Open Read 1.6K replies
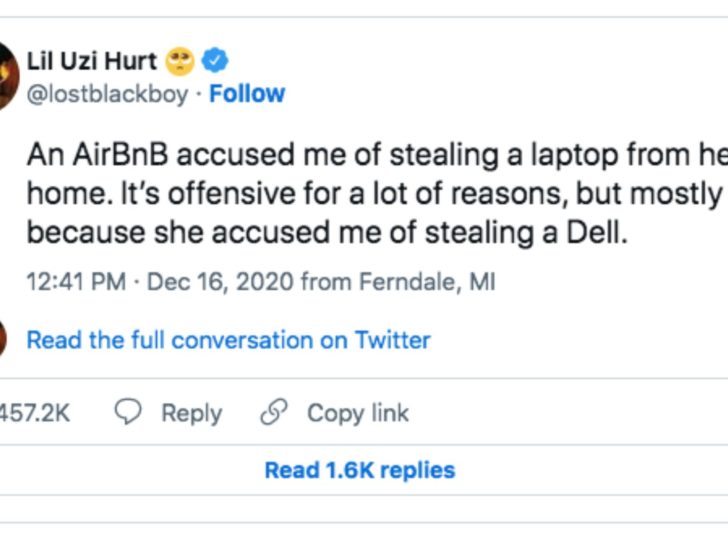 coord(359,470)
